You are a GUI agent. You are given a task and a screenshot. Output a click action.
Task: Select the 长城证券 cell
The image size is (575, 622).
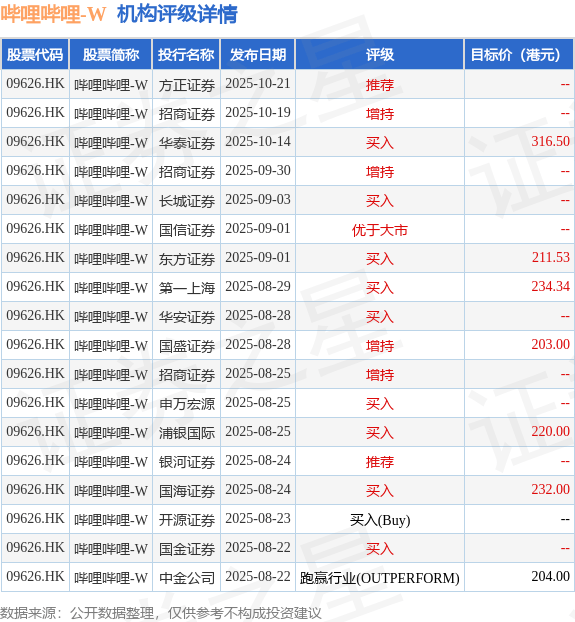pyautogui.click(x=187, y=201)
